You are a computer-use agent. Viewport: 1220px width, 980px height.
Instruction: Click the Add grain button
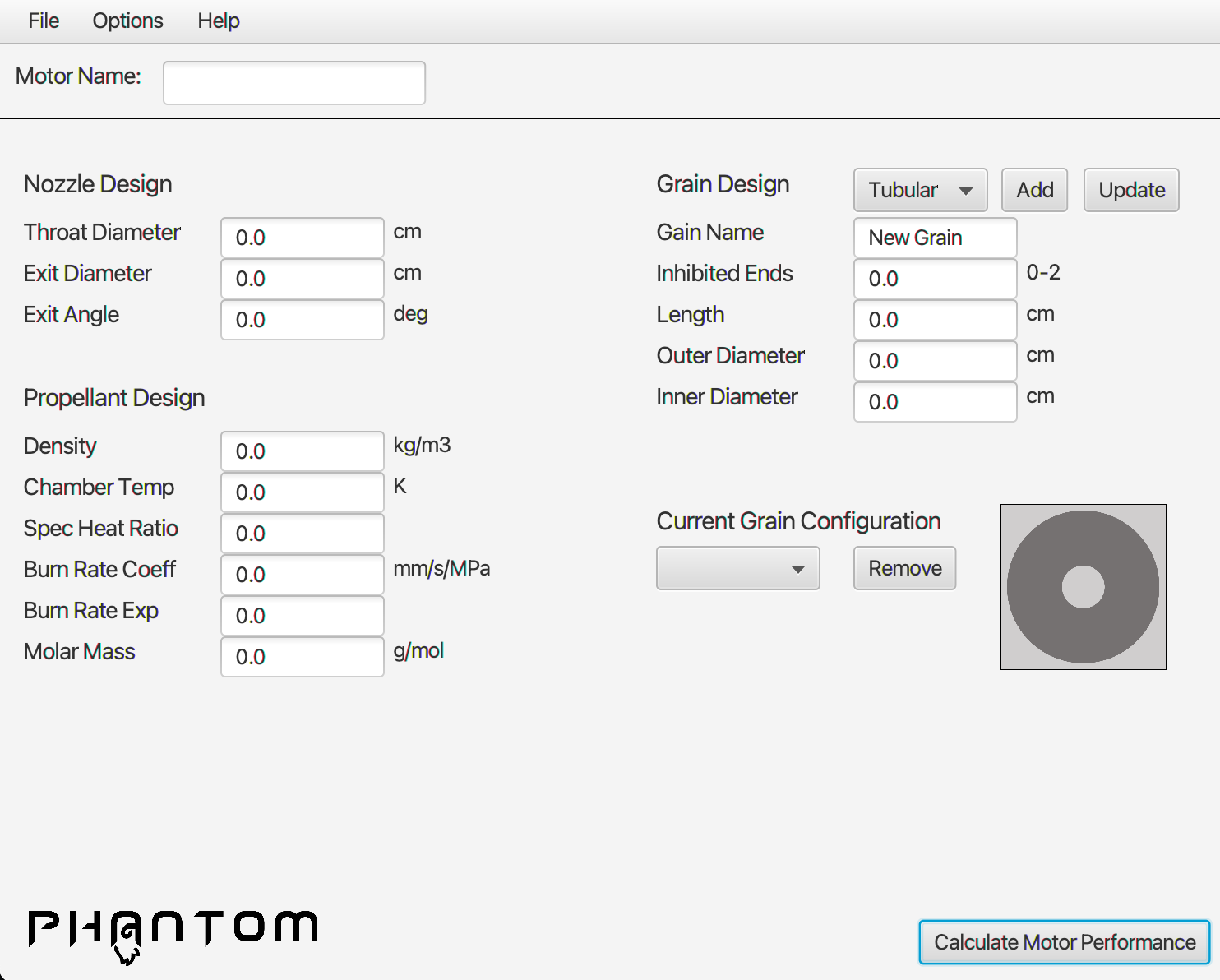click(1035, 190)
